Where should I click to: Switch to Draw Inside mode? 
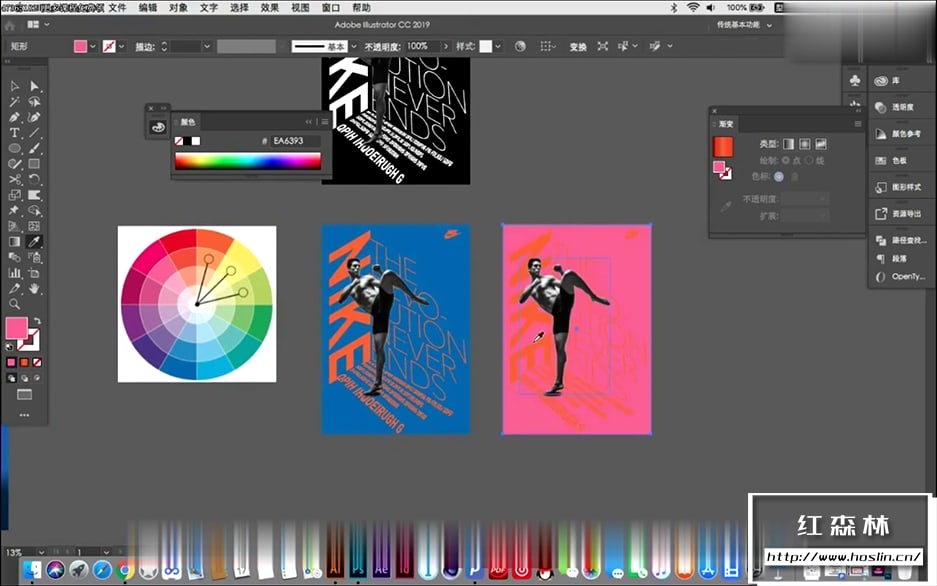click(37, 378)
